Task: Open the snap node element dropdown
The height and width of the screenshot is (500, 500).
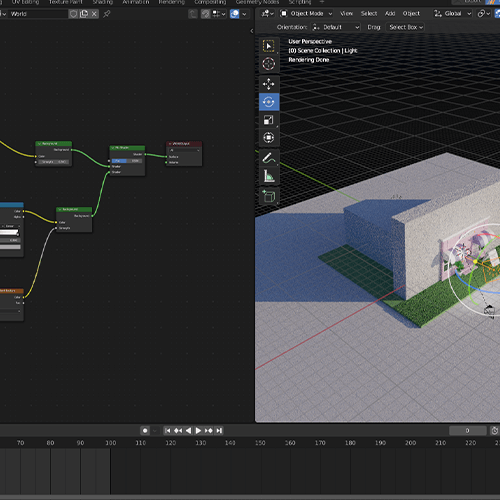Action: (219, 14)
